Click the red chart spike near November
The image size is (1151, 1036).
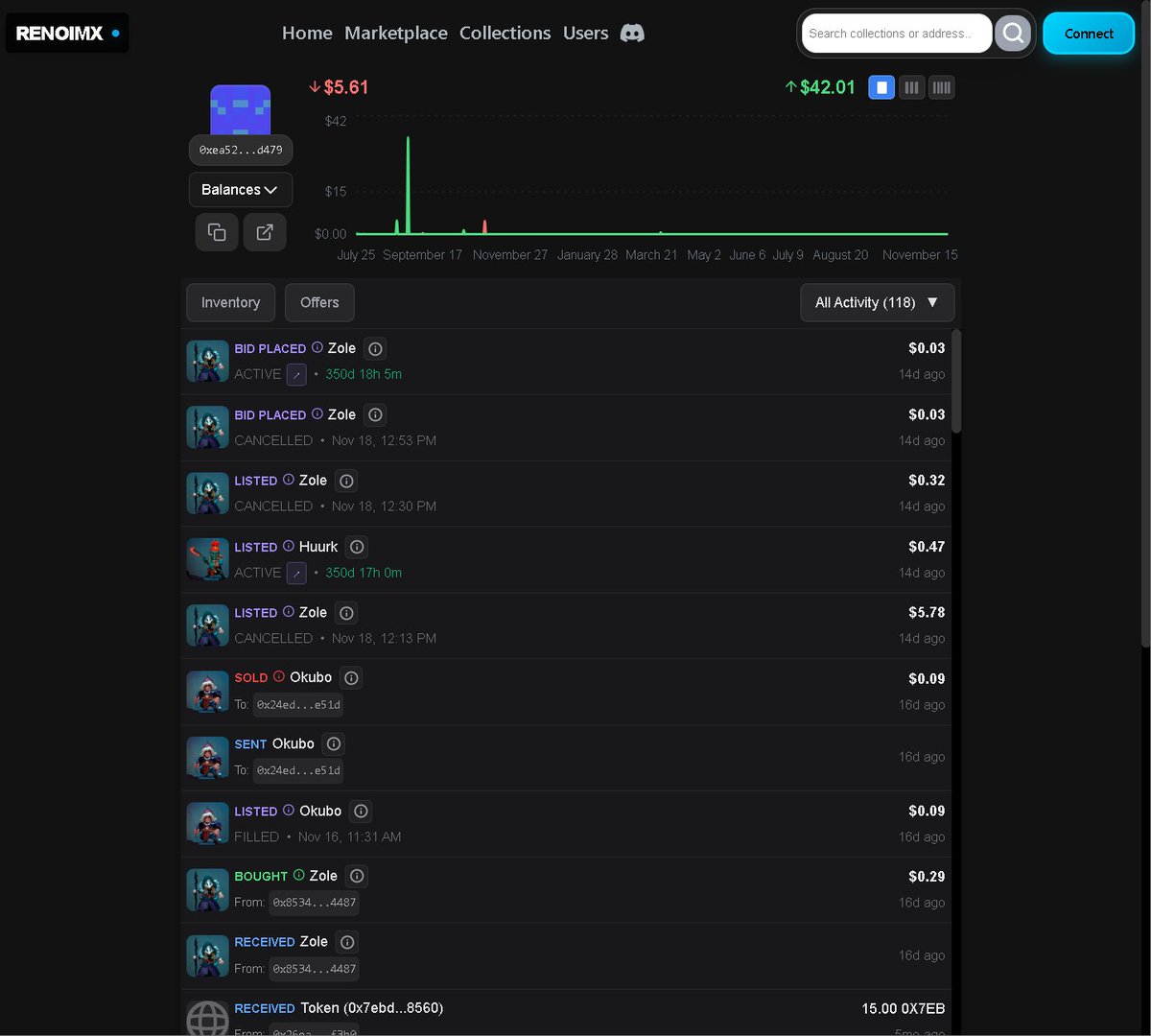(484, 227)
